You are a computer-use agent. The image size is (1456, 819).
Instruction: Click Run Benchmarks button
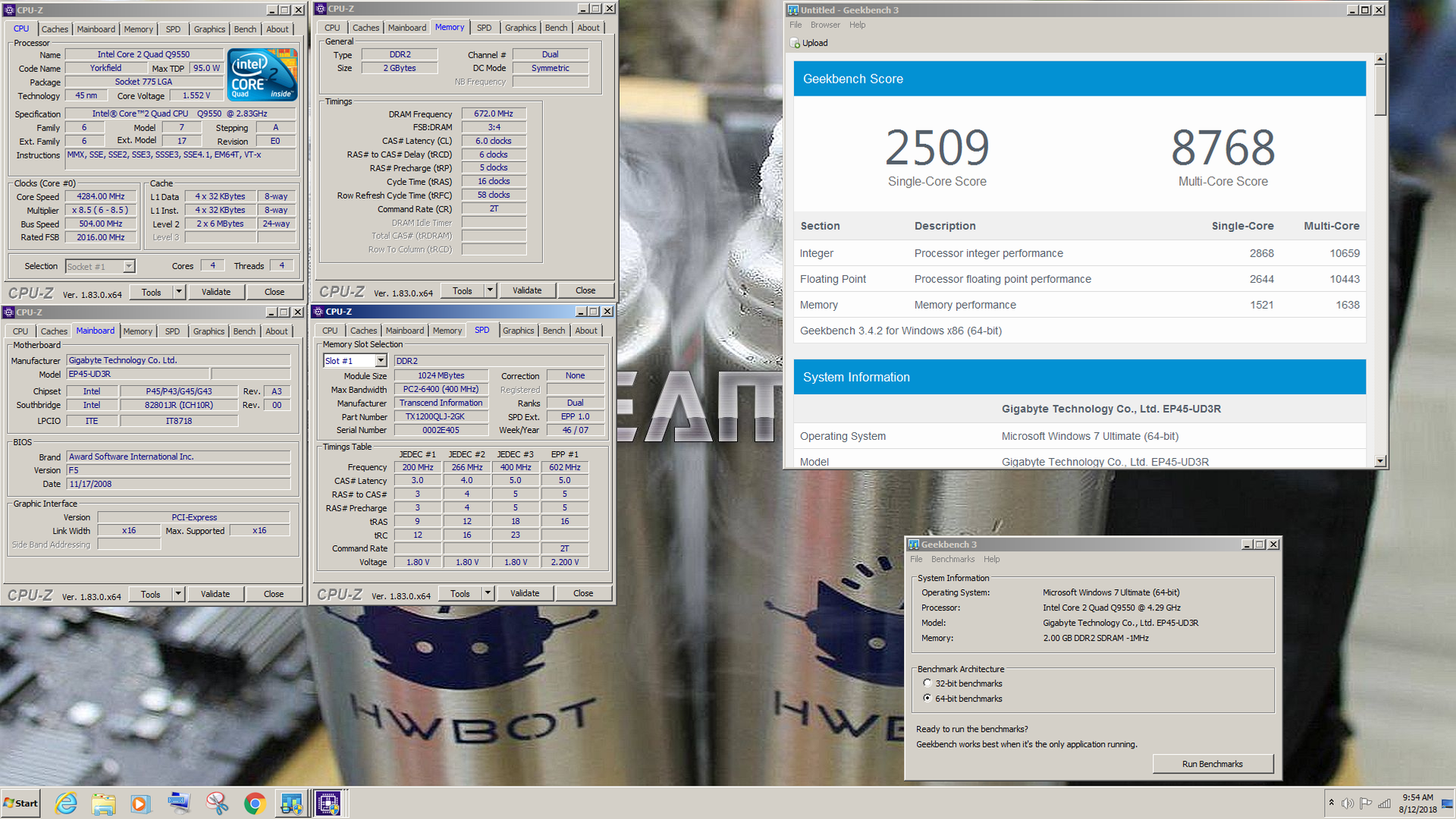coord(1212,764)
